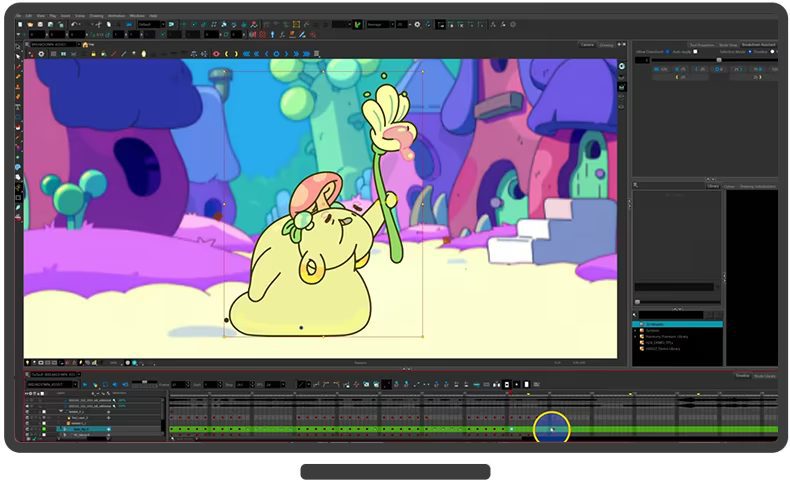Screen dimensions: 790x481
Task: Click the right-pointing yellow bracket breakdown preset button
Action: click(x=758, y=77)
